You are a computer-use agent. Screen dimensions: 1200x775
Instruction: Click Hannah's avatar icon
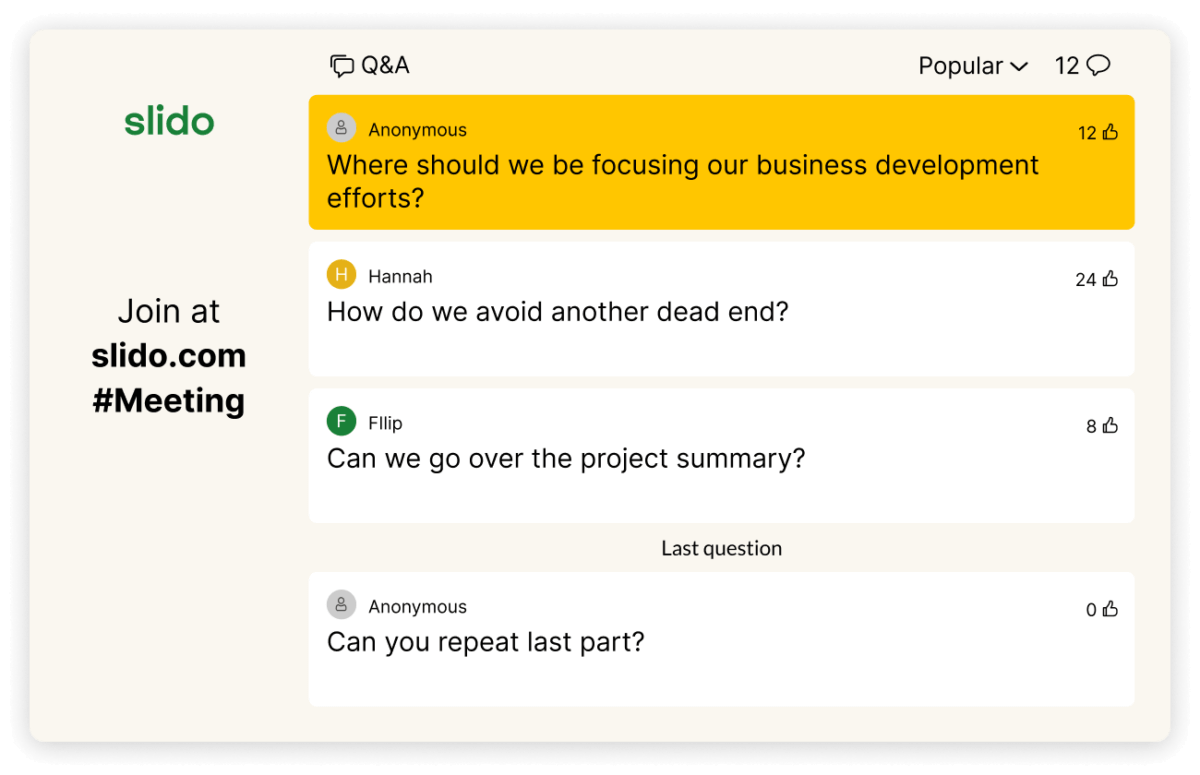click(340, 274)
